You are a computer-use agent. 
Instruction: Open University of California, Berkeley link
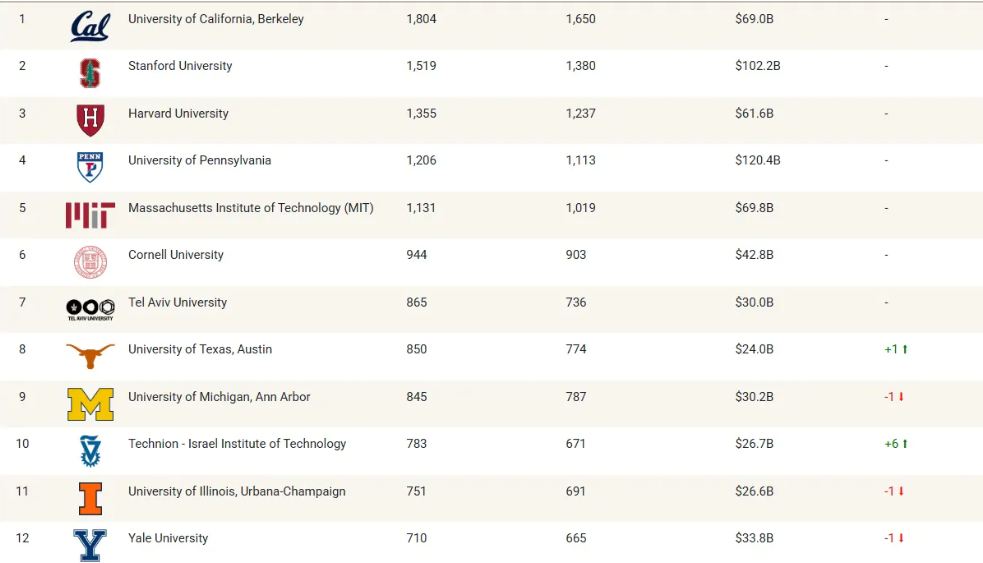216,19
